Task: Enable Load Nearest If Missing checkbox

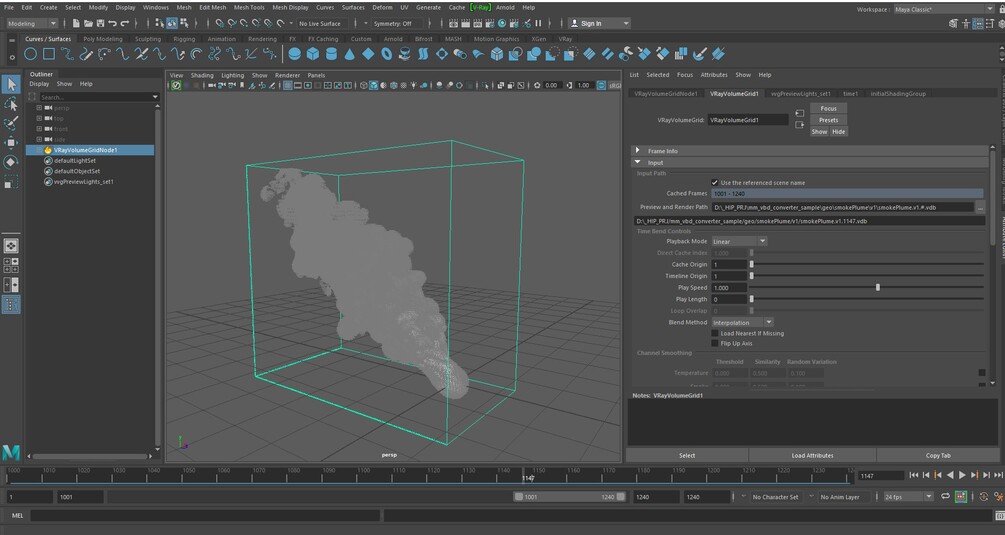Action: (x=714, y=333)
